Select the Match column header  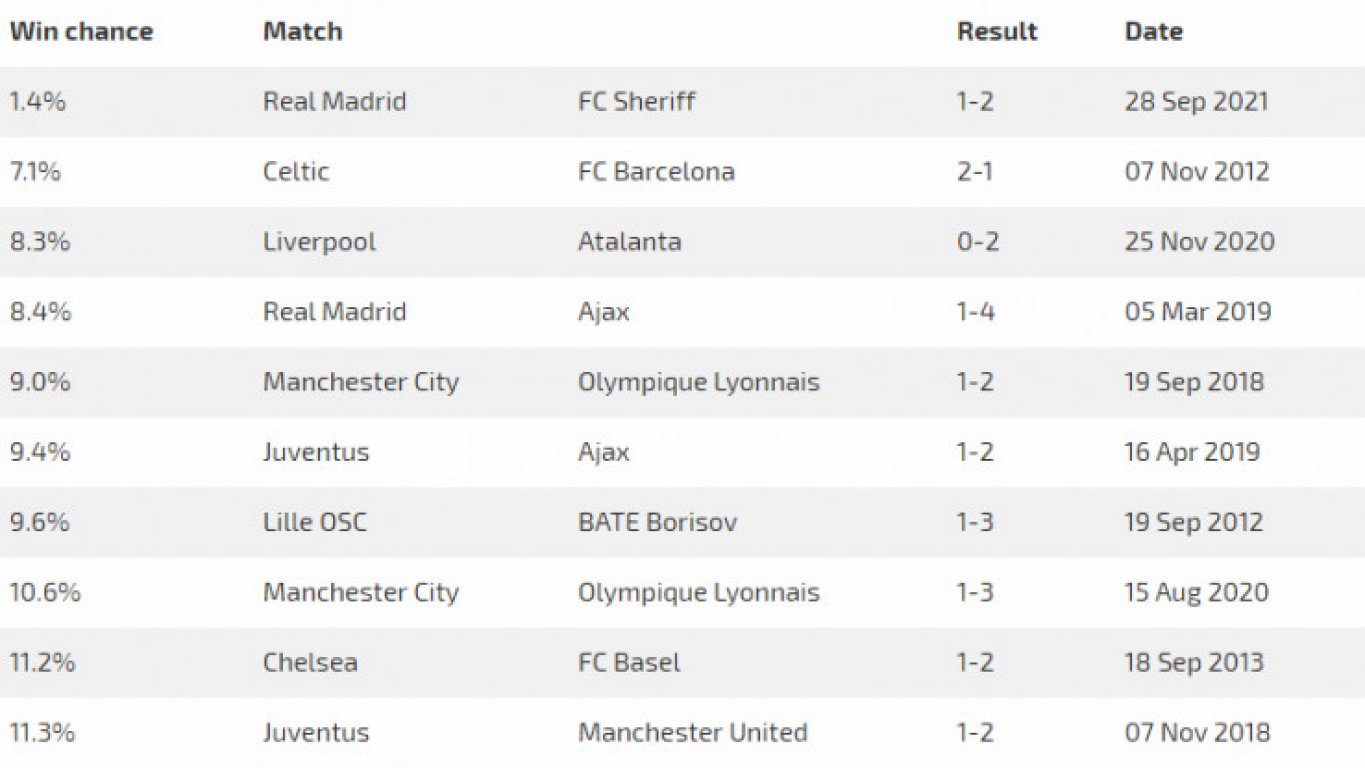coord(303,32)
